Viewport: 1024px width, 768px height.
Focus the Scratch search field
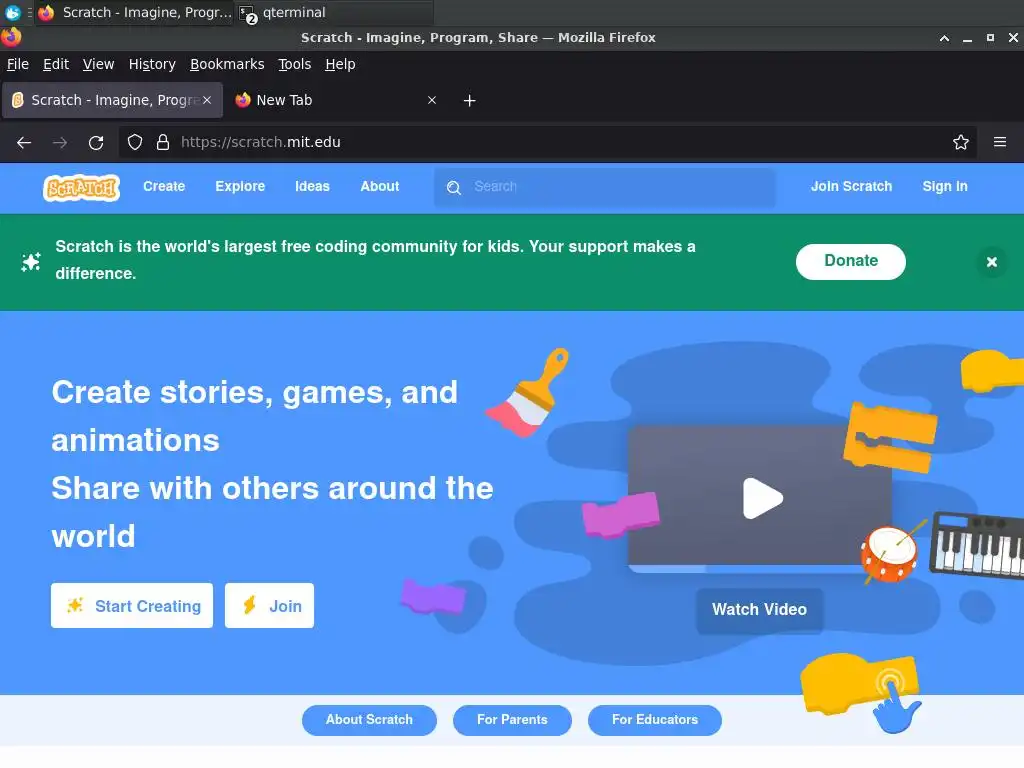[x=605, y=187]
